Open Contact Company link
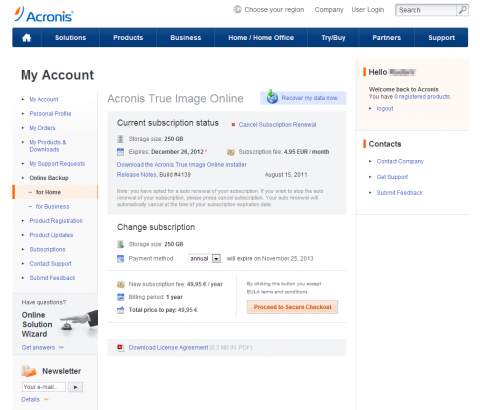The width and height of the screenshot is (480, 410). pos(400,161)
